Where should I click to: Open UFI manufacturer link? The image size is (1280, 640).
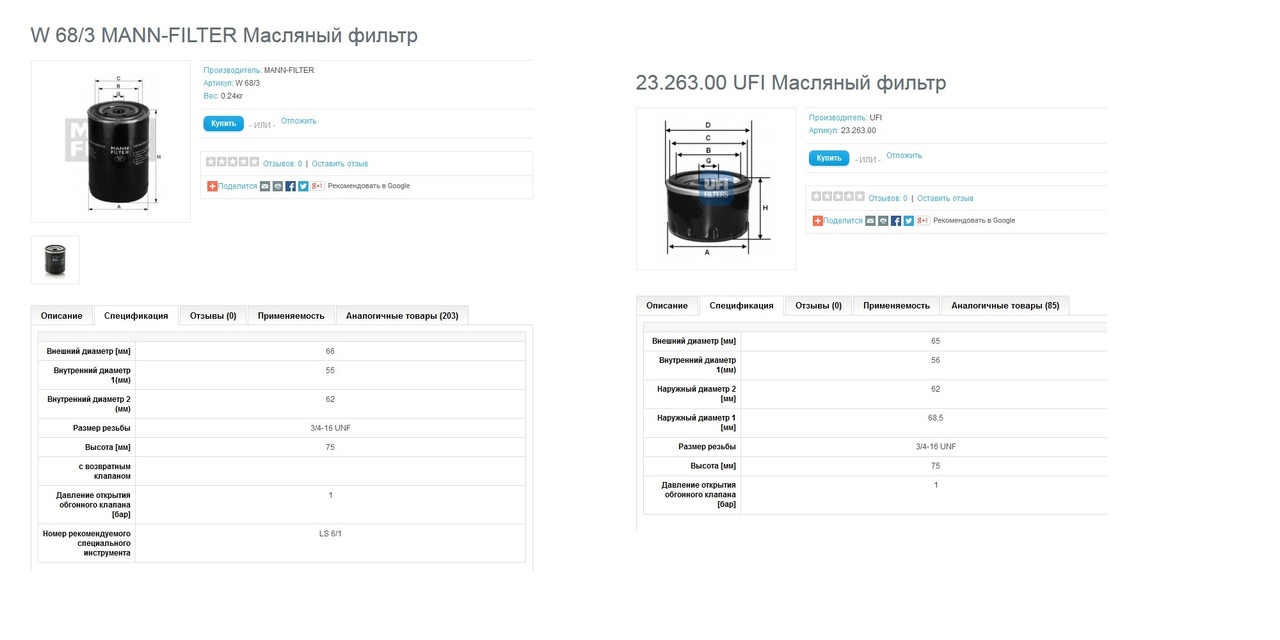[876, 118]
